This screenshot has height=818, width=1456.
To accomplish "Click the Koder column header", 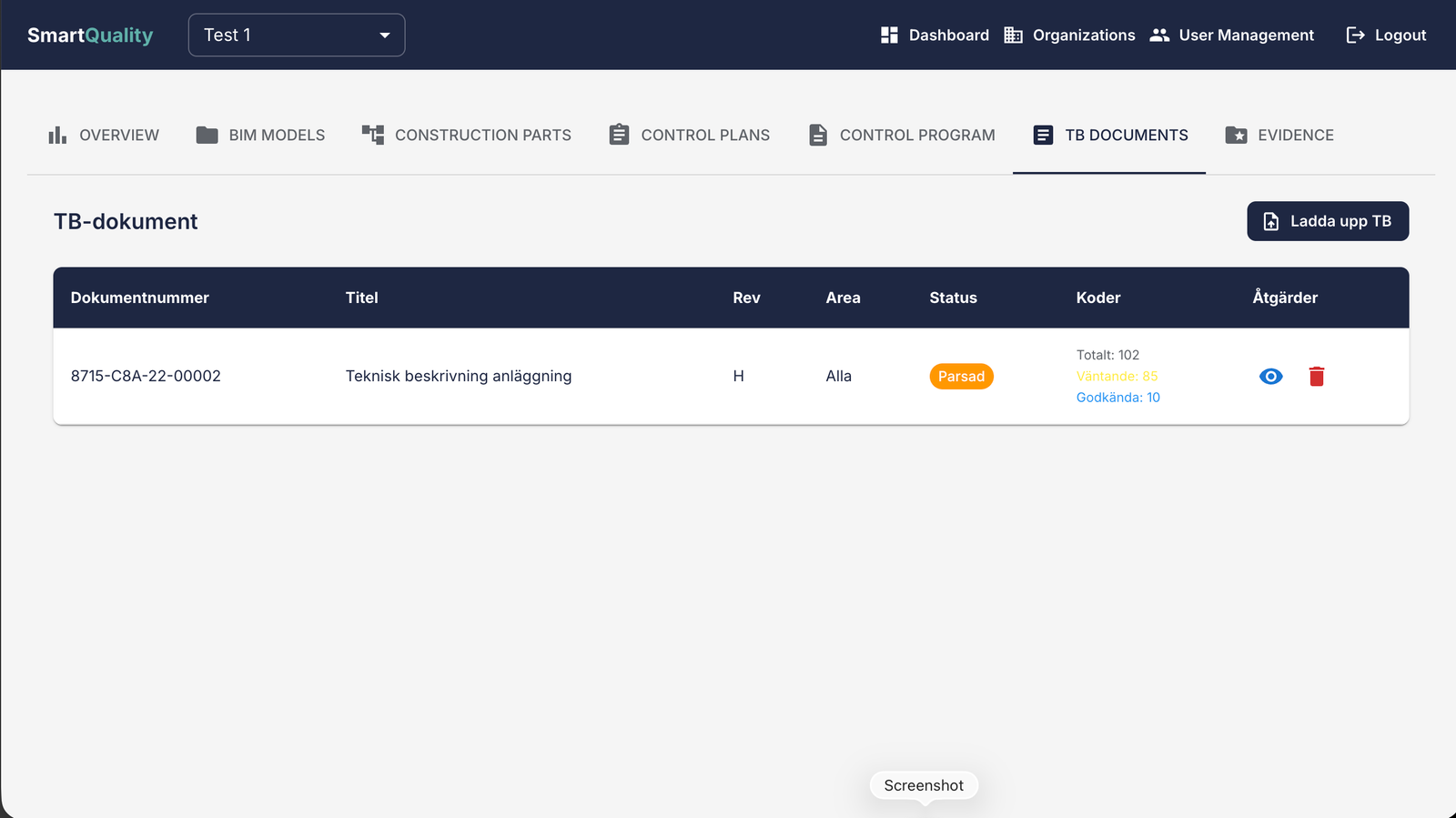I will [1098, 298].
